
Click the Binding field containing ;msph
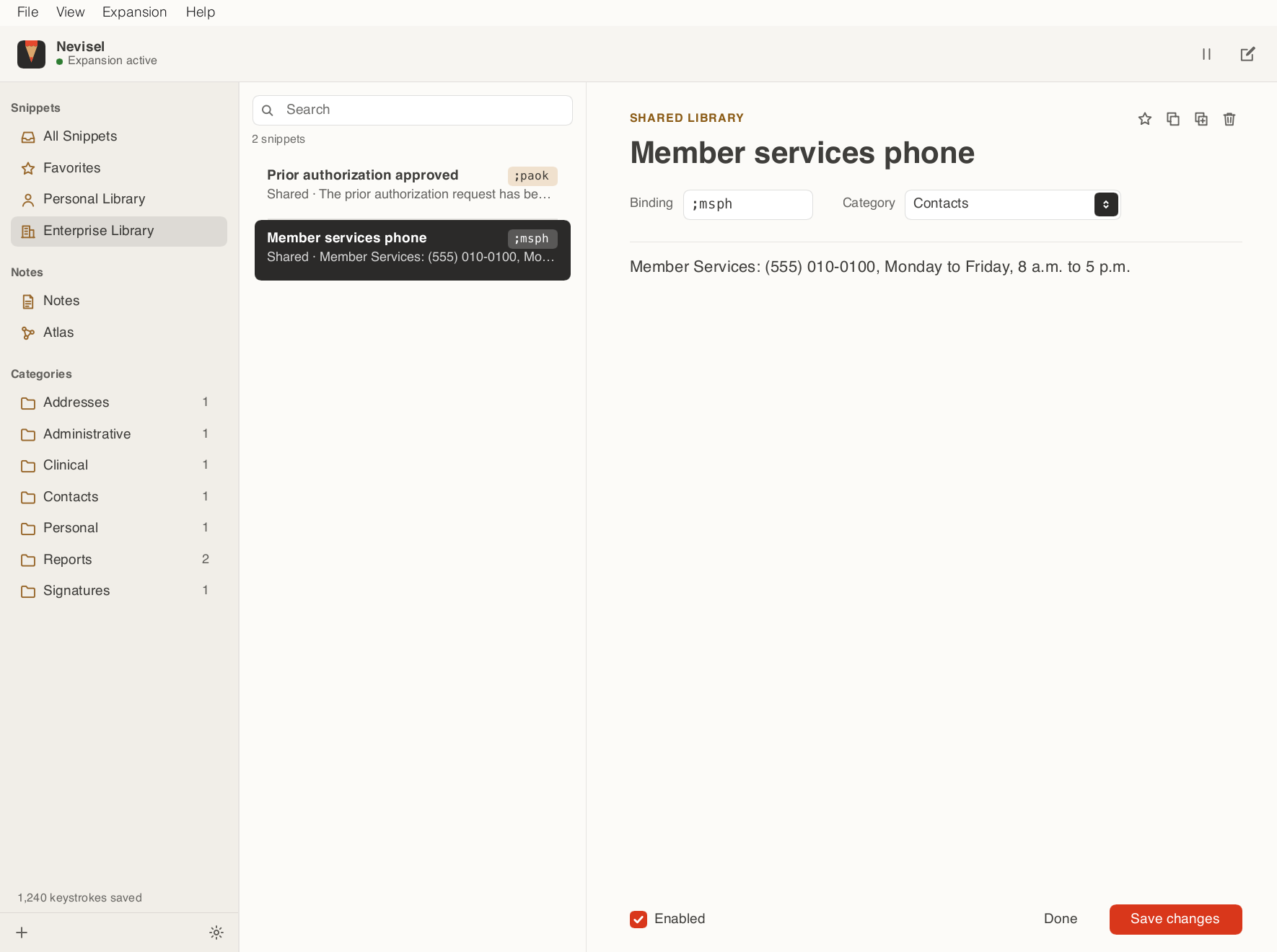(747, 204)
